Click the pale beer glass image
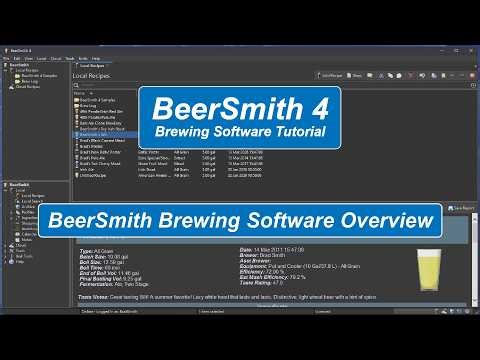Viewport: 480px width, 360px height. (429, 270)
